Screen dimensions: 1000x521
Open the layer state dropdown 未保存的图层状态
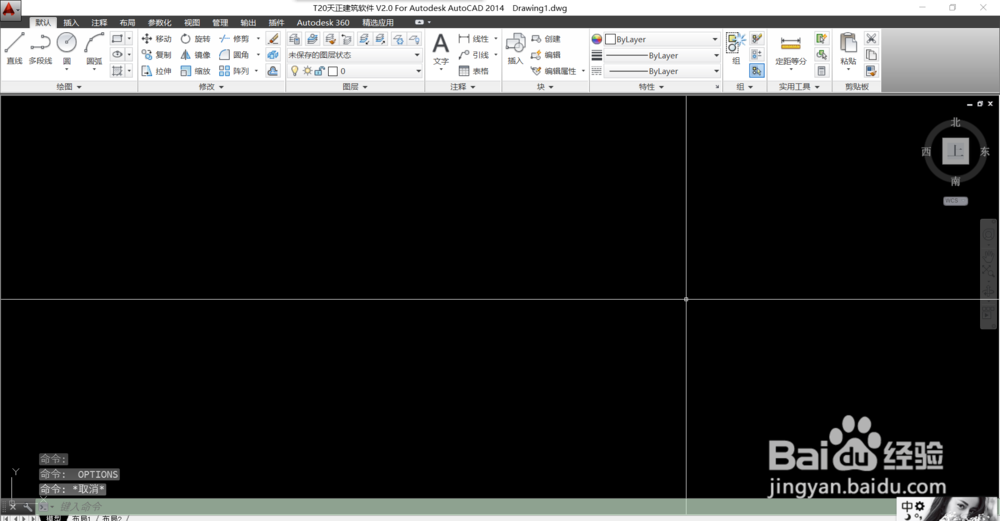pyautogui.click(x=354, y=55)
